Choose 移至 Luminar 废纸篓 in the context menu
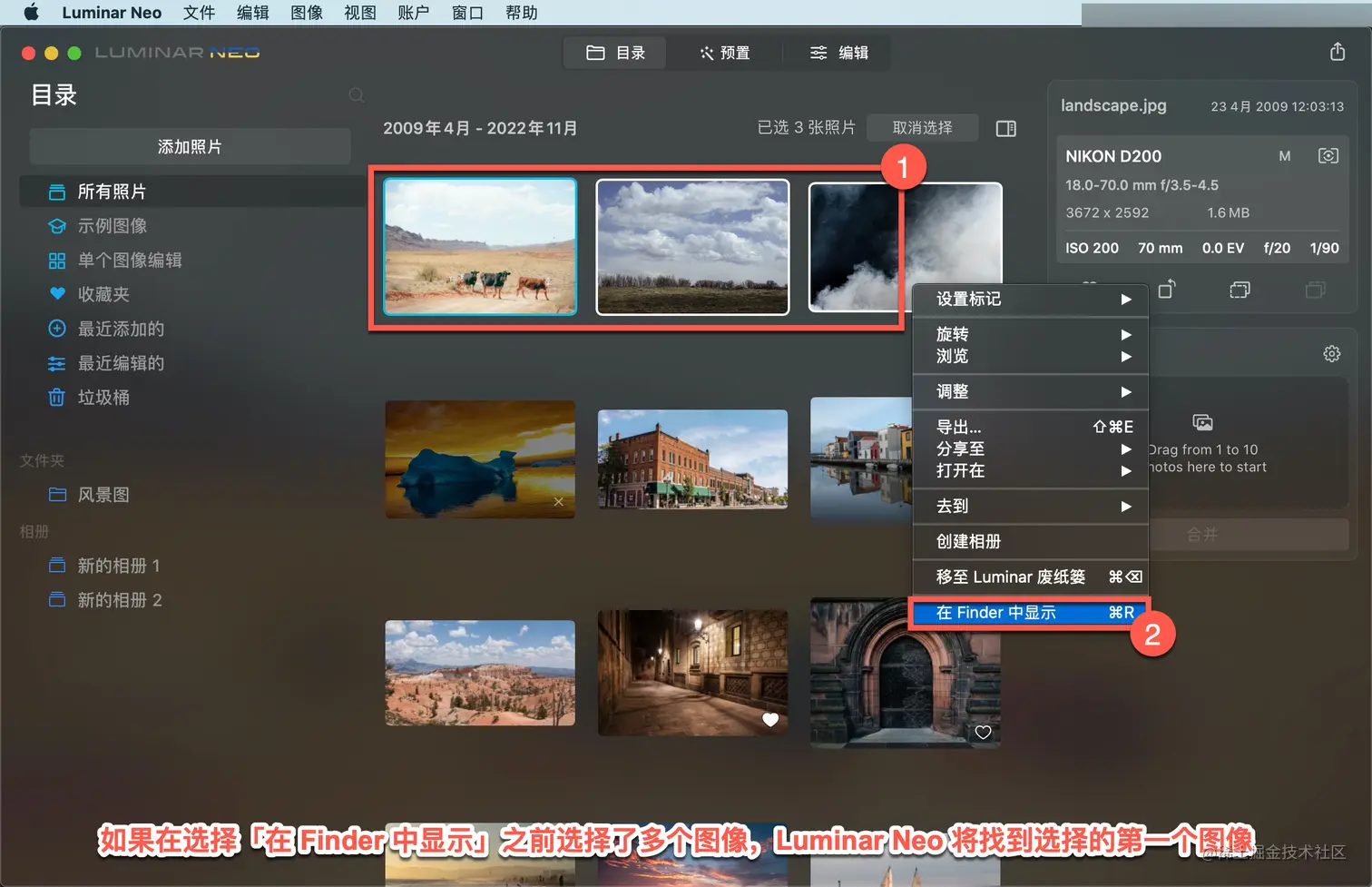1372x887 pixels. [1031, 577]
